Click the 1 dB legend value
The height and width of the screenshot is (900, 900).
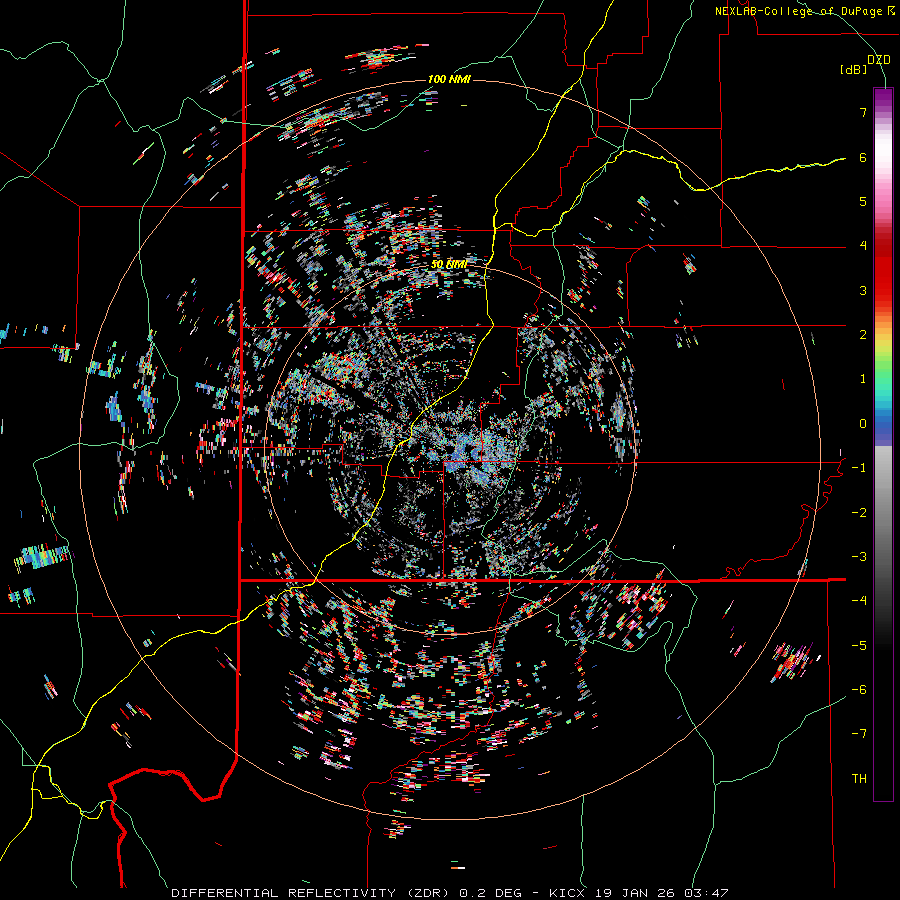pyautogui.click(x=863, y=379)
